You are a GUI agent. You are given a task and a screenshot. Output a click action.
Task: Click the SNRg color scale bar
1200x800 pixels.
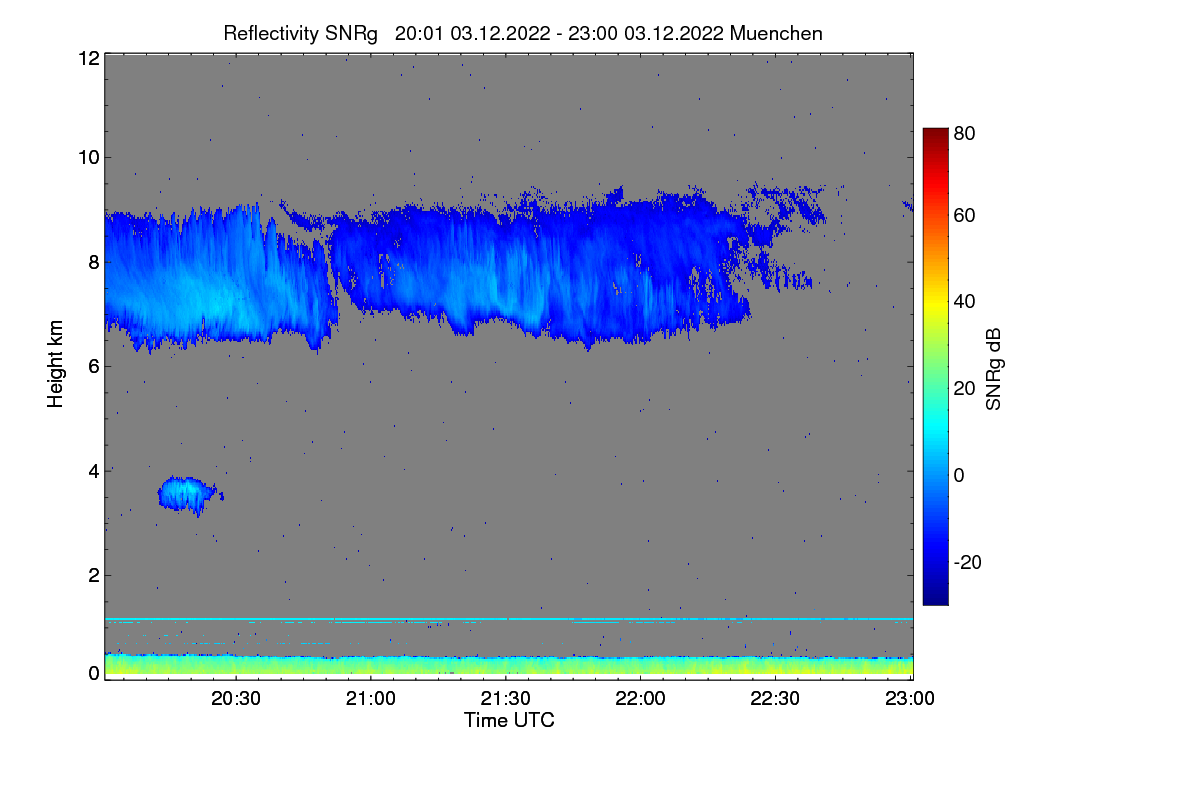point(935,366)
